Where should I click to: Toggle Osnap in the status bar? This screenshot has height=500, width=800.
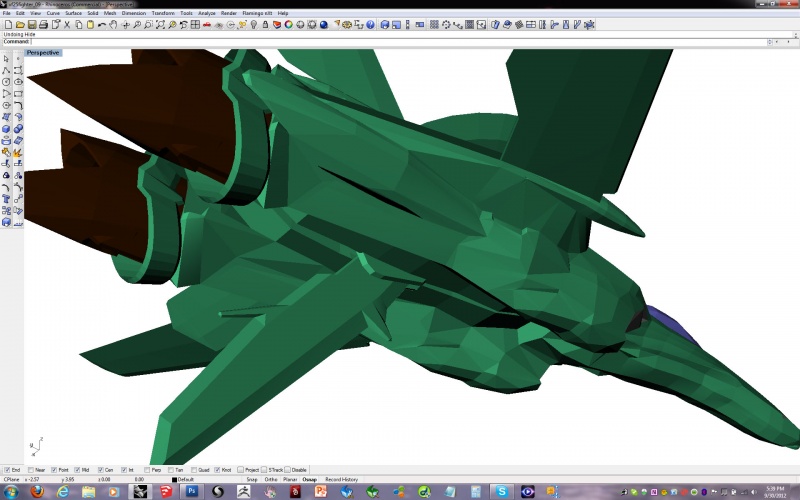(x=309, y=480)
